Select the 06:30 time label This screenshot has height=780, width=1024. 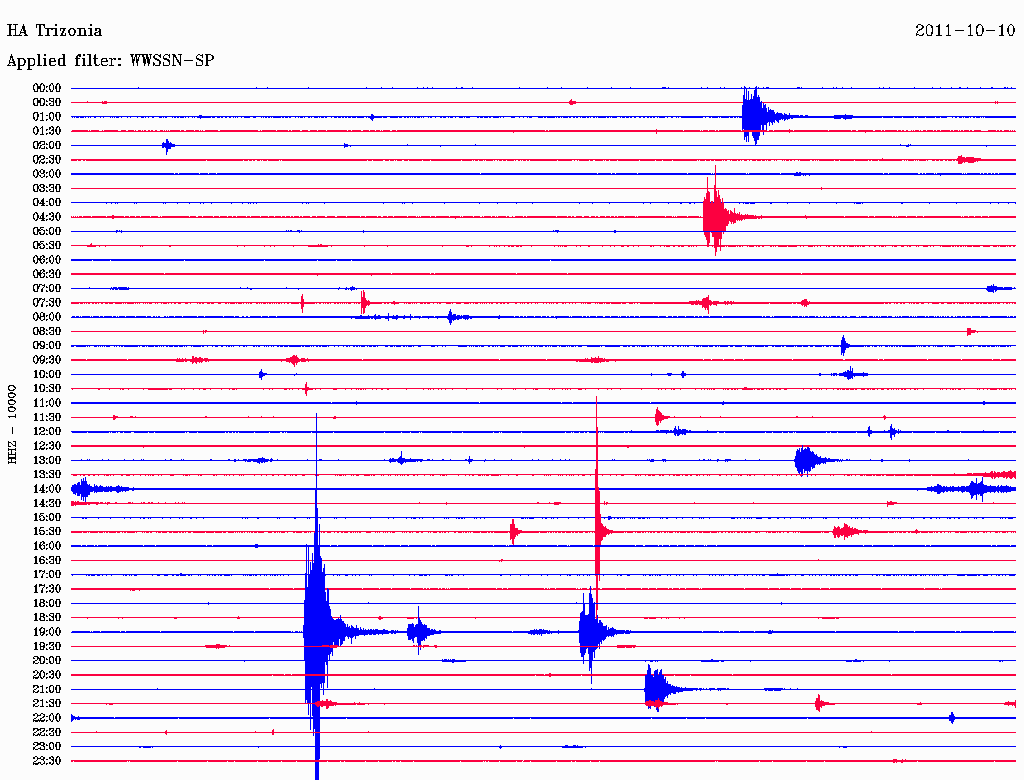pos(47,274)
